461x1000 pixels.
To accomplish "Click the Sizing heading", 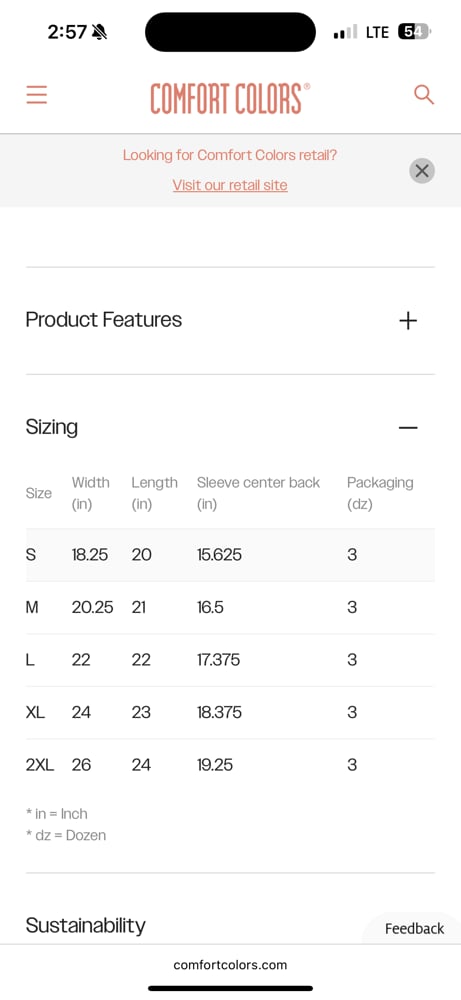I will [52, 427].
